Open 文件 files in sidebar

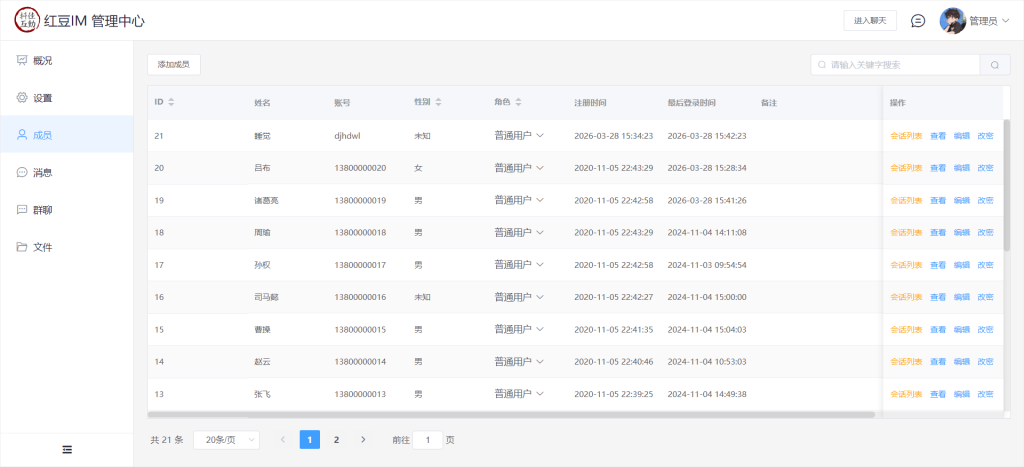click(67, 247)
